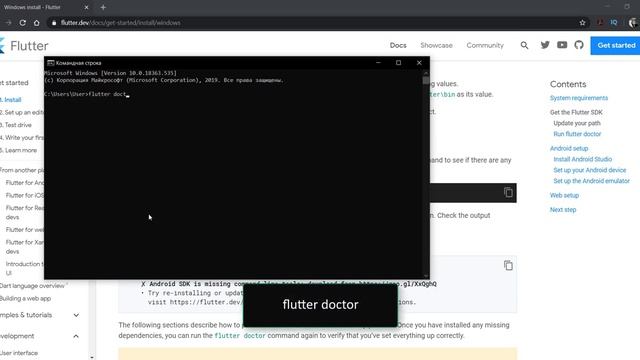Click the command prompt scrollbar thumb

pyautogui.click(x=426, y=80)
